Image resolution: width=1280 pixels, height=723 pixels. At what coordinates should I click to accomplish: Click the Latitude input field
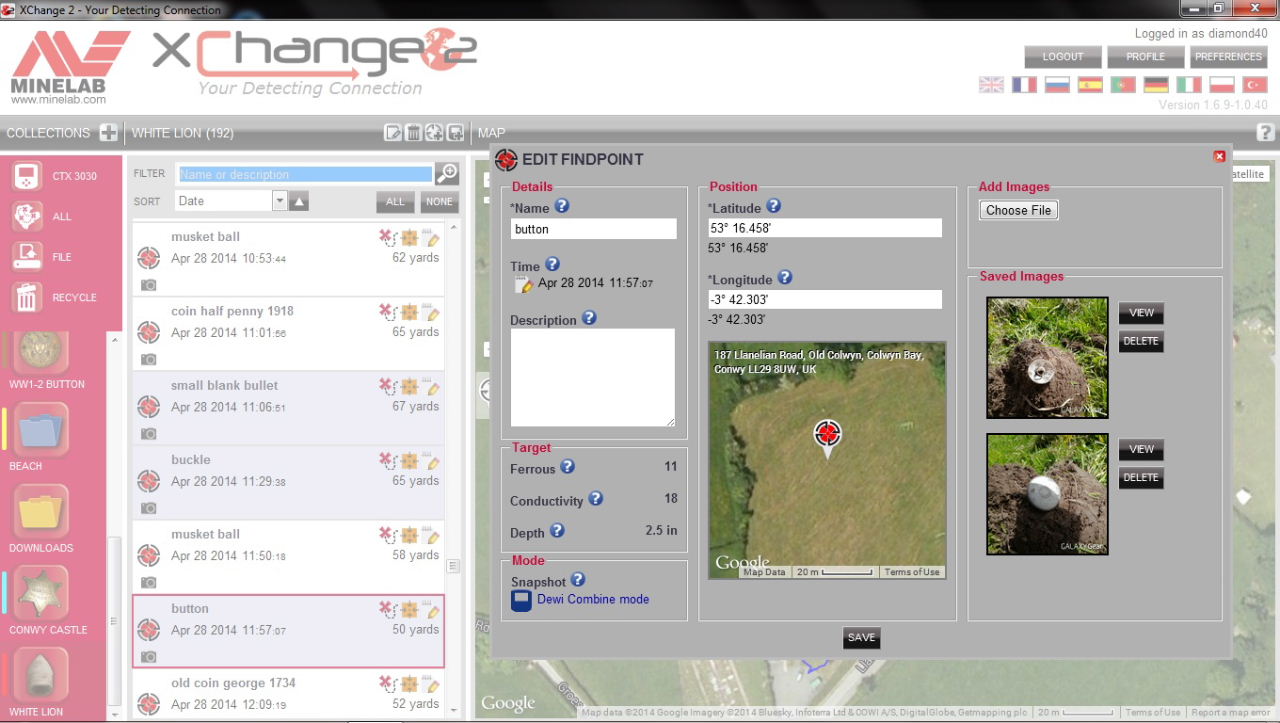pos(825,228)
